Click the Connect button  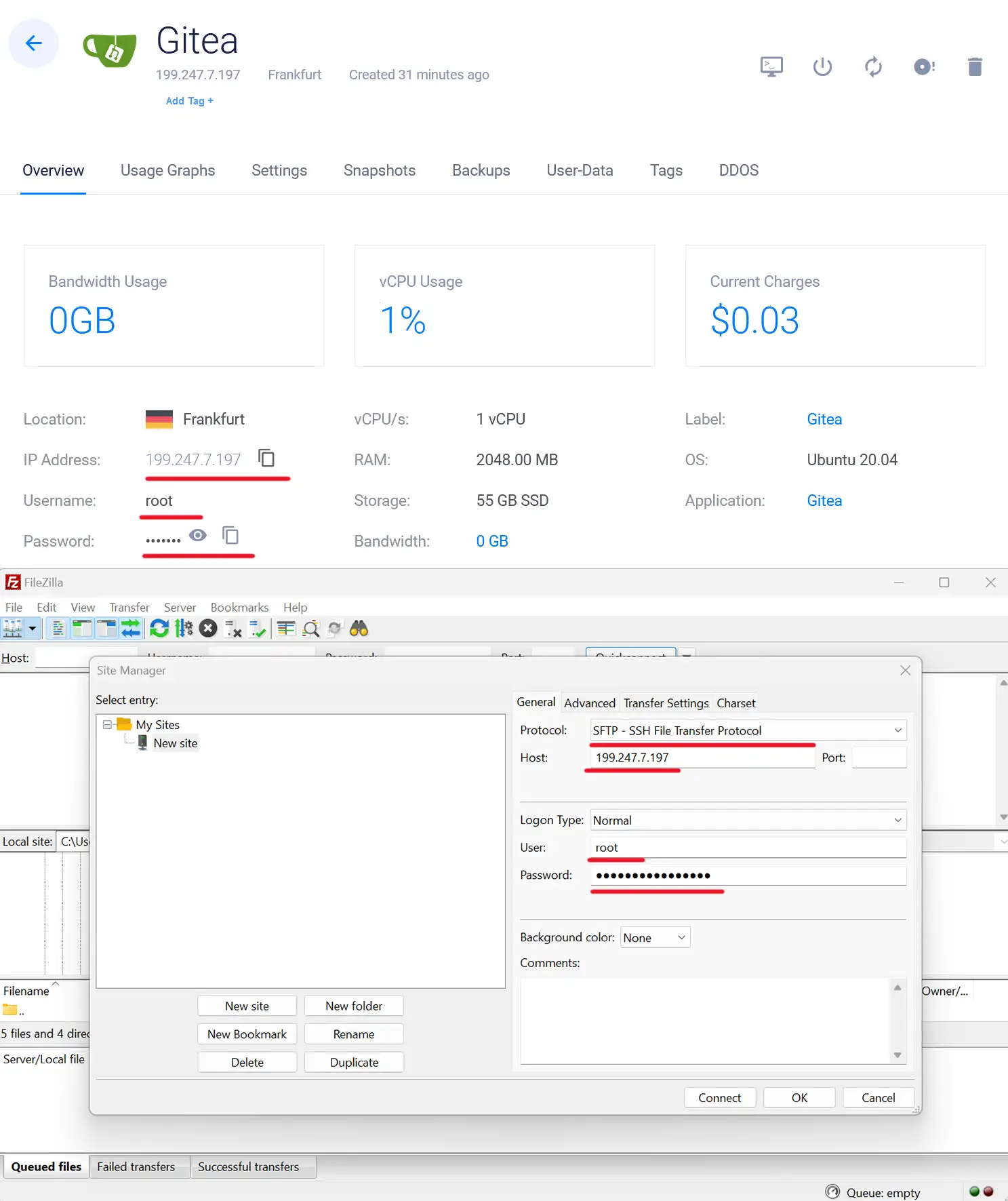[720, 1097]
